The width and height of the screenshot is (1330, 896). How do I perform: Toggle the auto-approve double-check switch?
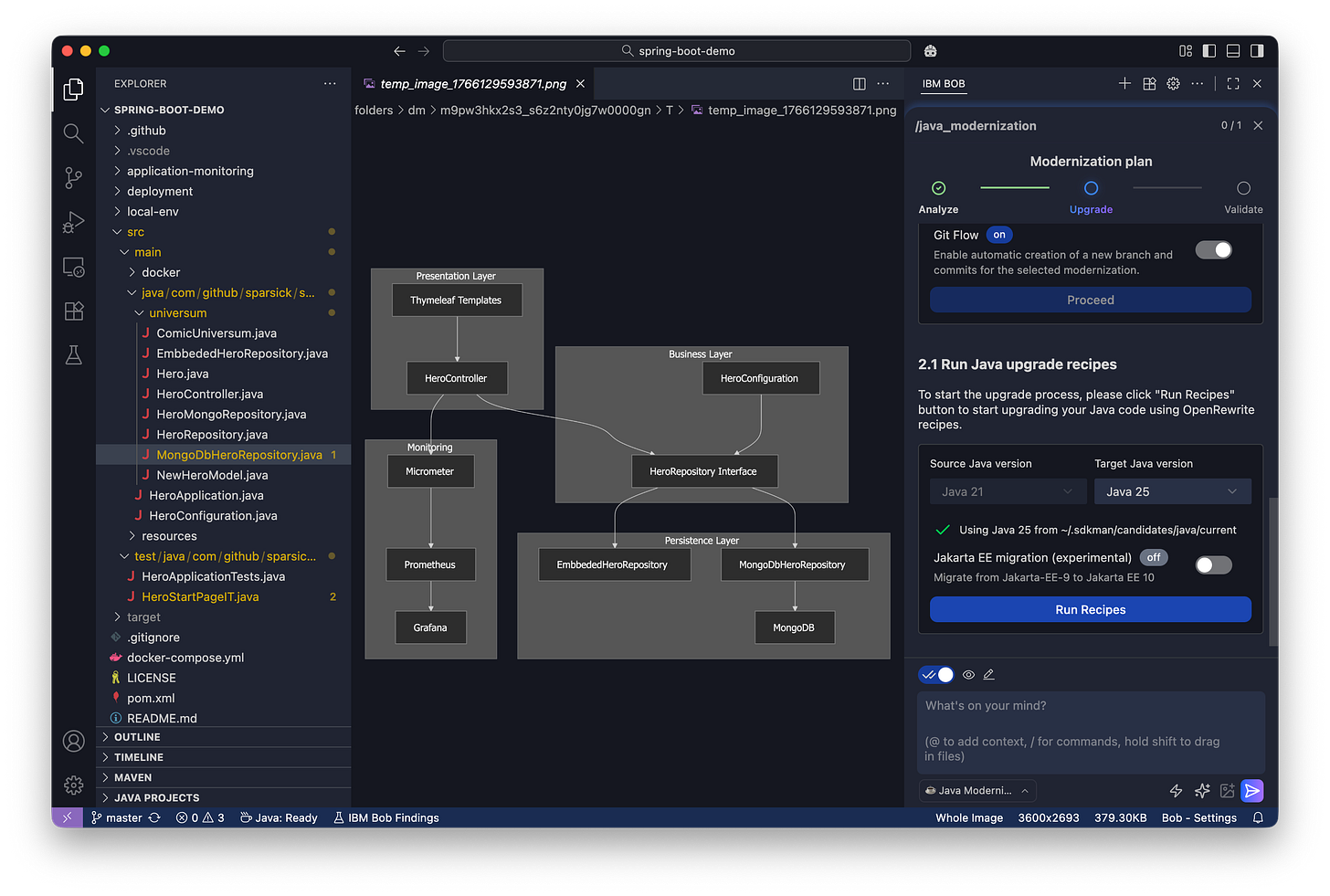[936, 675]
